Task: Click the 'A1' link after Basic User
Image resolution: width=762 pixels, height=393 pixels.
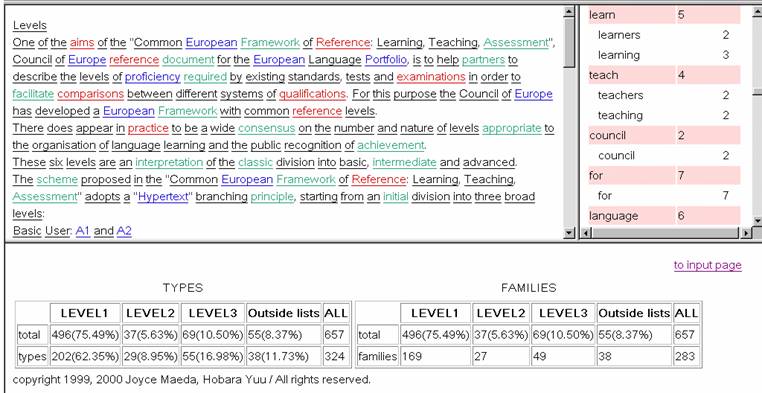Action: 83,231
